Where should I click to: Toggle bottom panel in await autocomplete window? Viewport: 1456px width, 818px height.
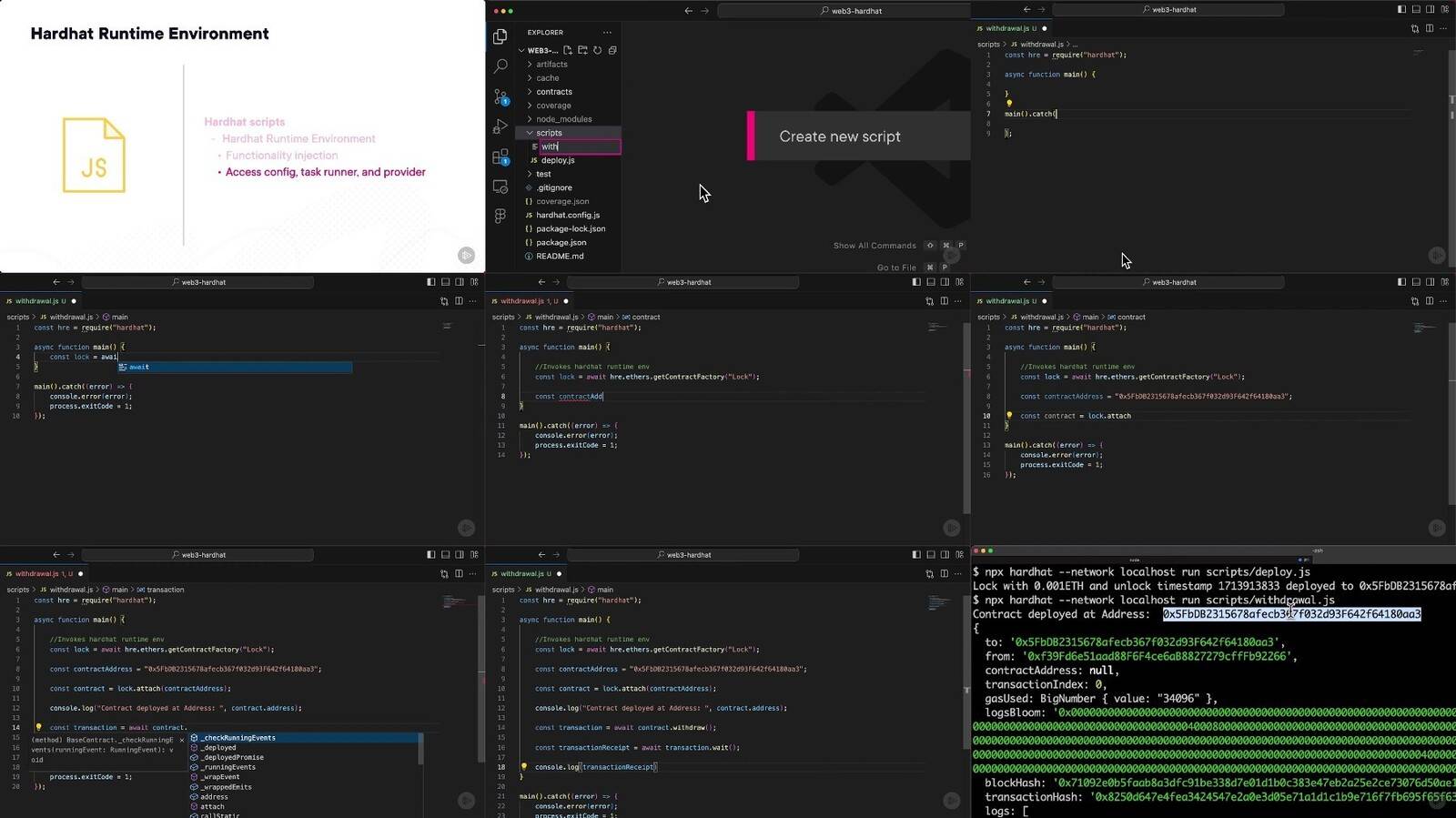coord(445,282)
